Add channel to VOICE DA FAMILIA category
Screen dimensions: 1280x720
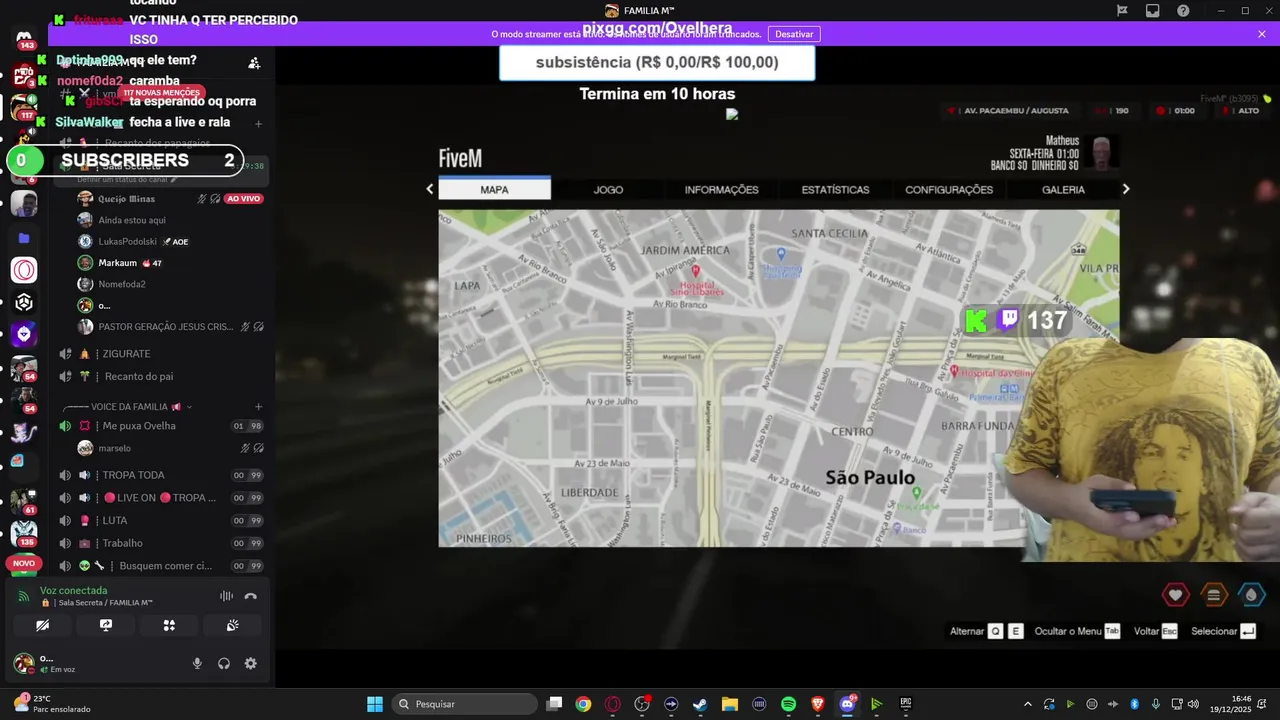[258, 407]
